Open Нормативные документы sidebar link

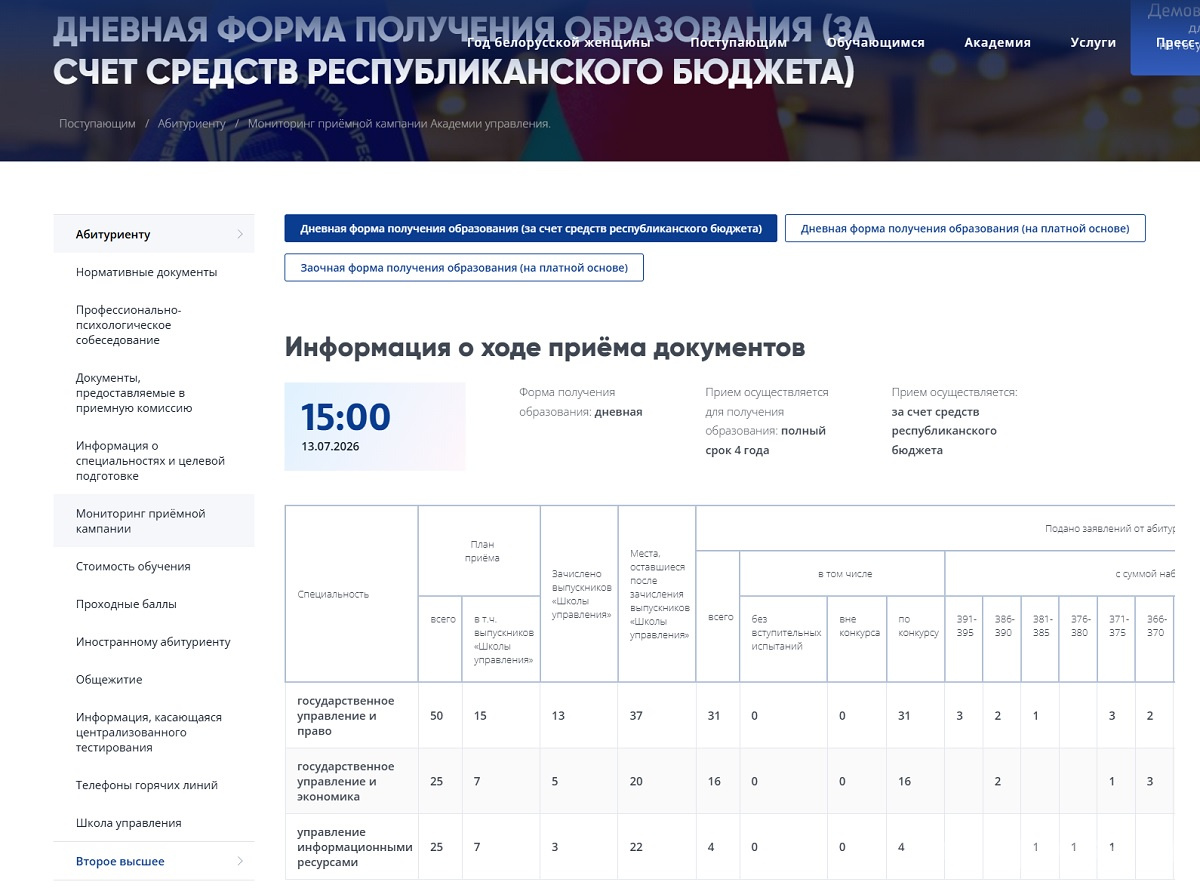coord(146,272)
